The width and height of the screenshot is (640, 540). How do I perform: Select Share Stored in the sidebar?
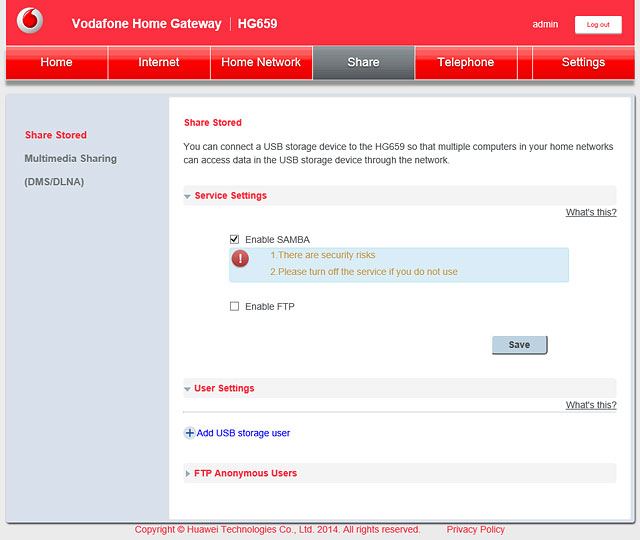tap(56, 135)
